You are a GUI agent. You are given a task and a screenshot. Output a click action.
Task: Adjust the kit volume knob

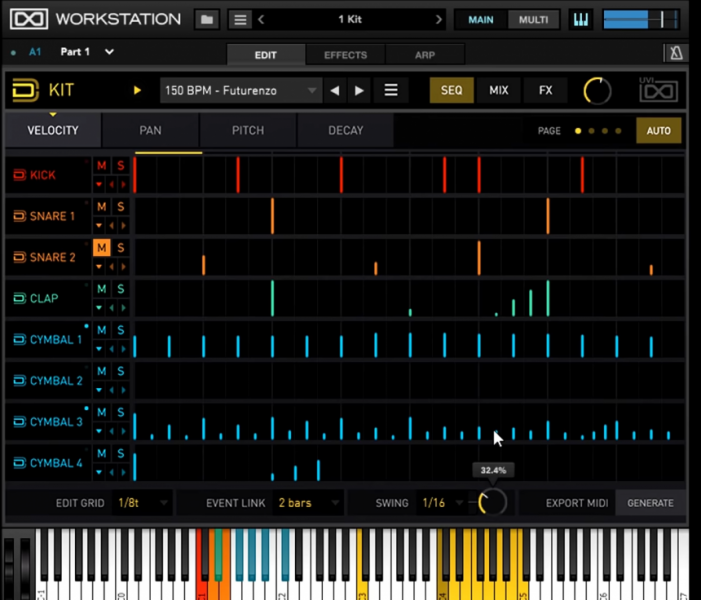pyautogui.click(x=597, y=91)
